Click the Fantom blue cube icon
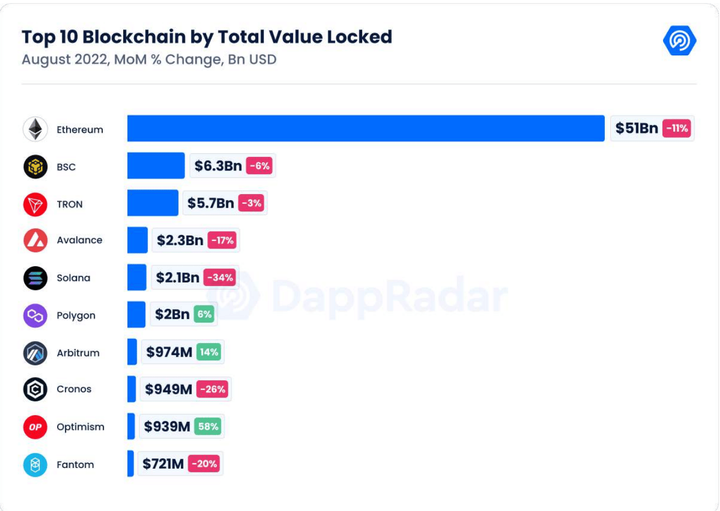This screenshot has height=511, width=720. click(35, 464)
